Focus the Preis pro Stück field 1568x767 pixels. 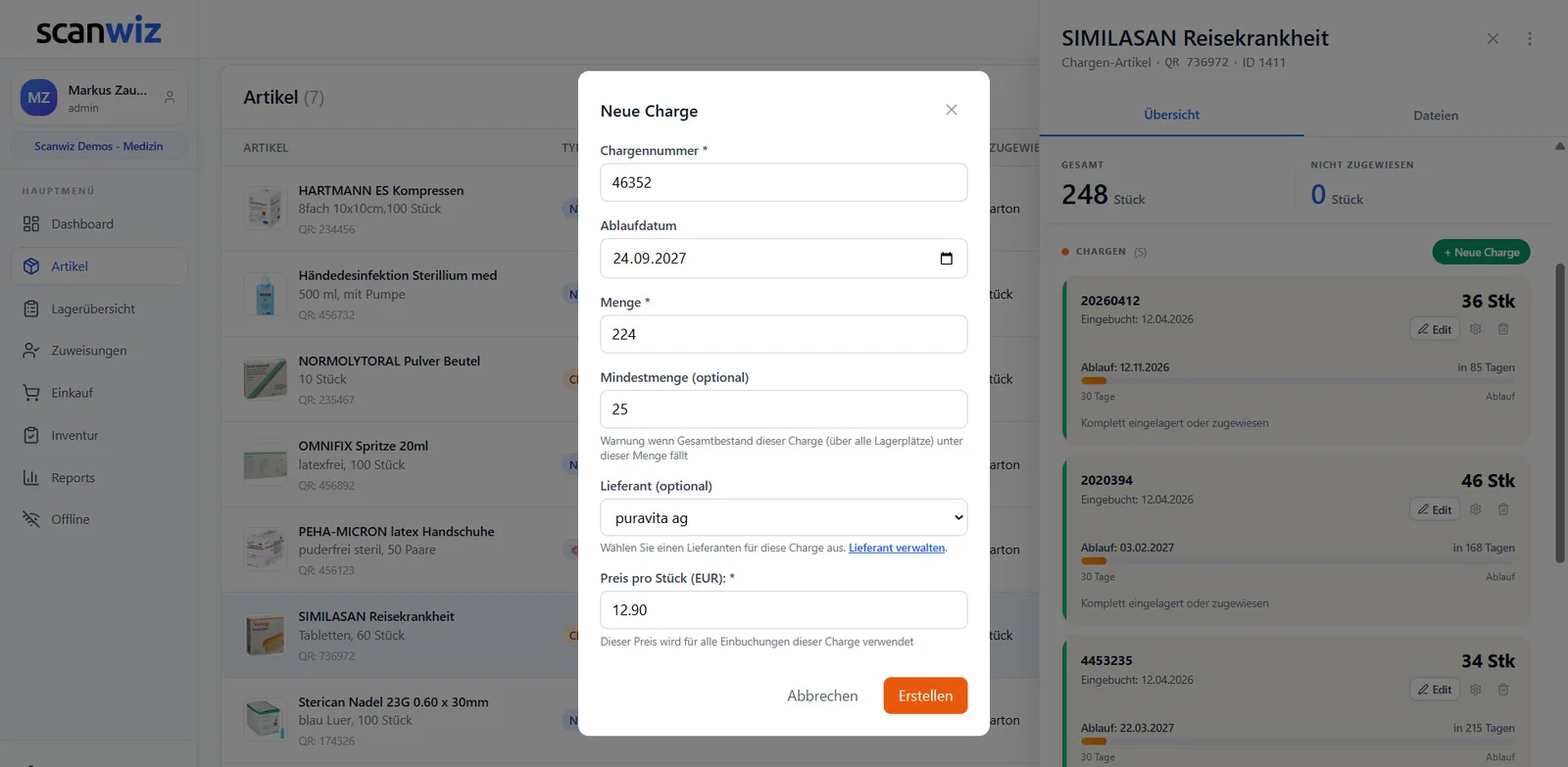pyautogui.click(x=784, y=610)
